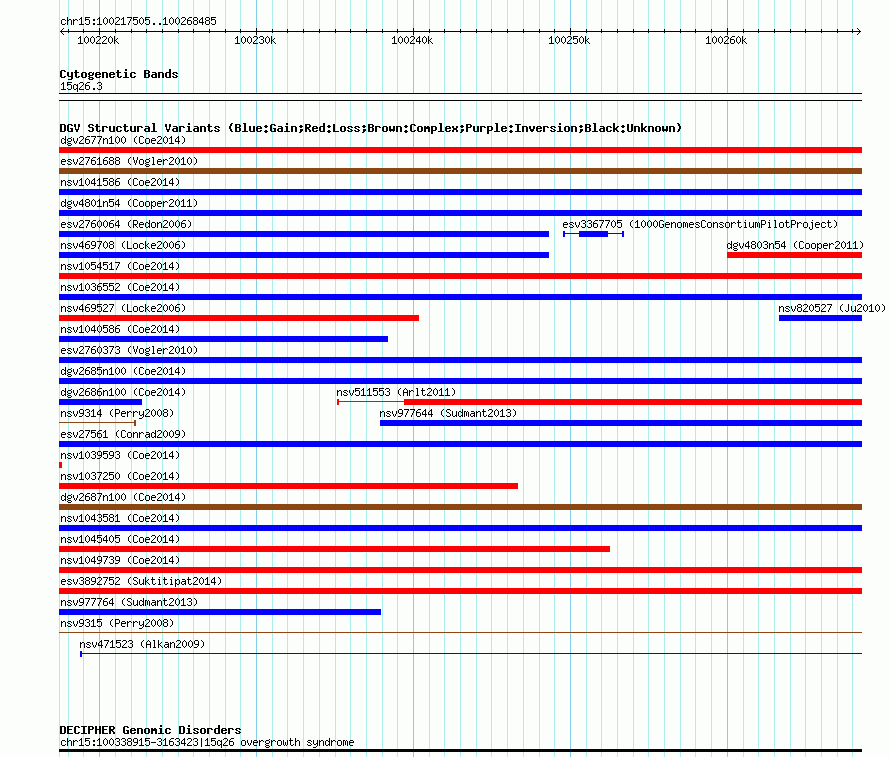Click the dgv2687n100 brown complex bar
The width and height of the screenshot is (890, 757).
460,507
